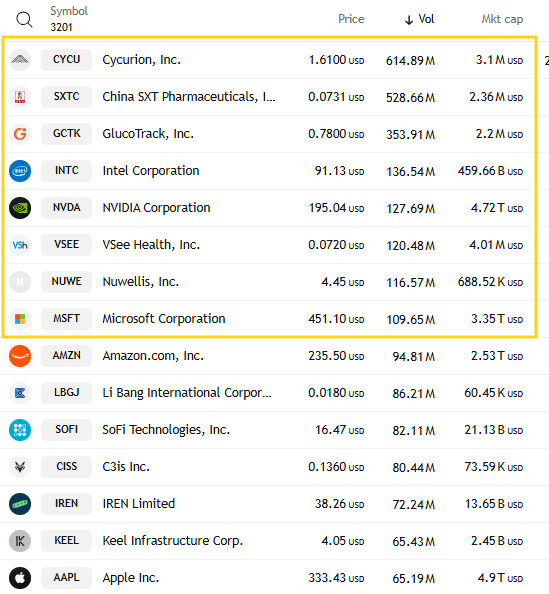Click the Symbol column header
This screenshot has width=549, height=594.
pos(69,11)
